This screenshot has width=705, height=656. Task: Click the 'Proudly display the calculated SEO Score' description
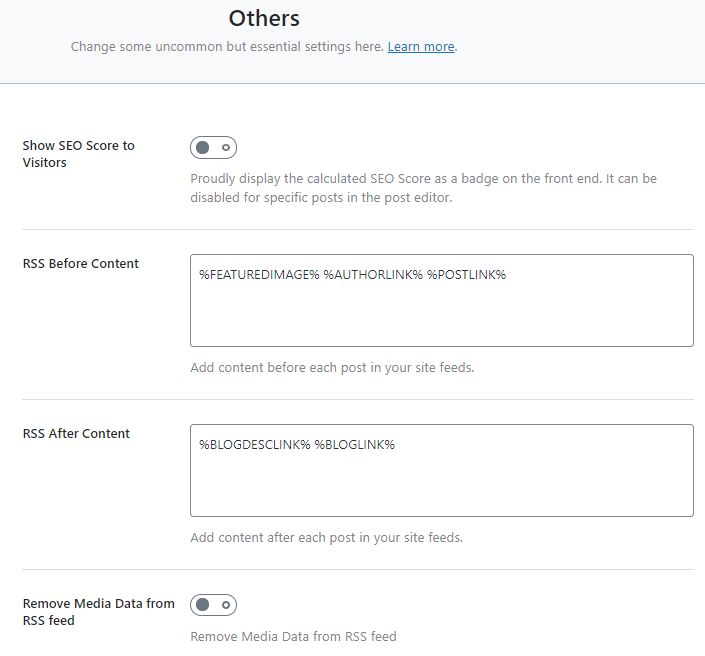pyautogui.click(x=423, y=188)
